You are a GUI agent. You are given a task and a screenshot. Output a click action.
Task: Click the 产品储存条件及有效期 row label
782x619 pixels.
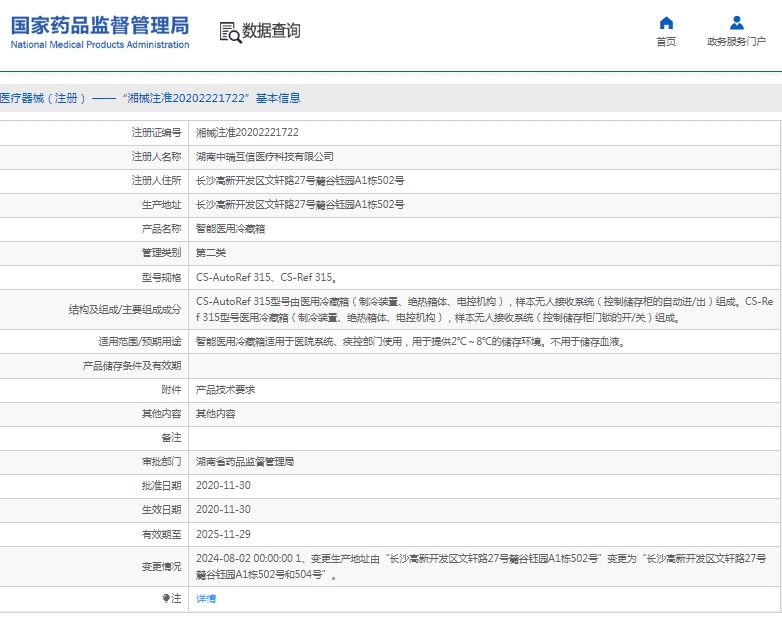[132, 366]
